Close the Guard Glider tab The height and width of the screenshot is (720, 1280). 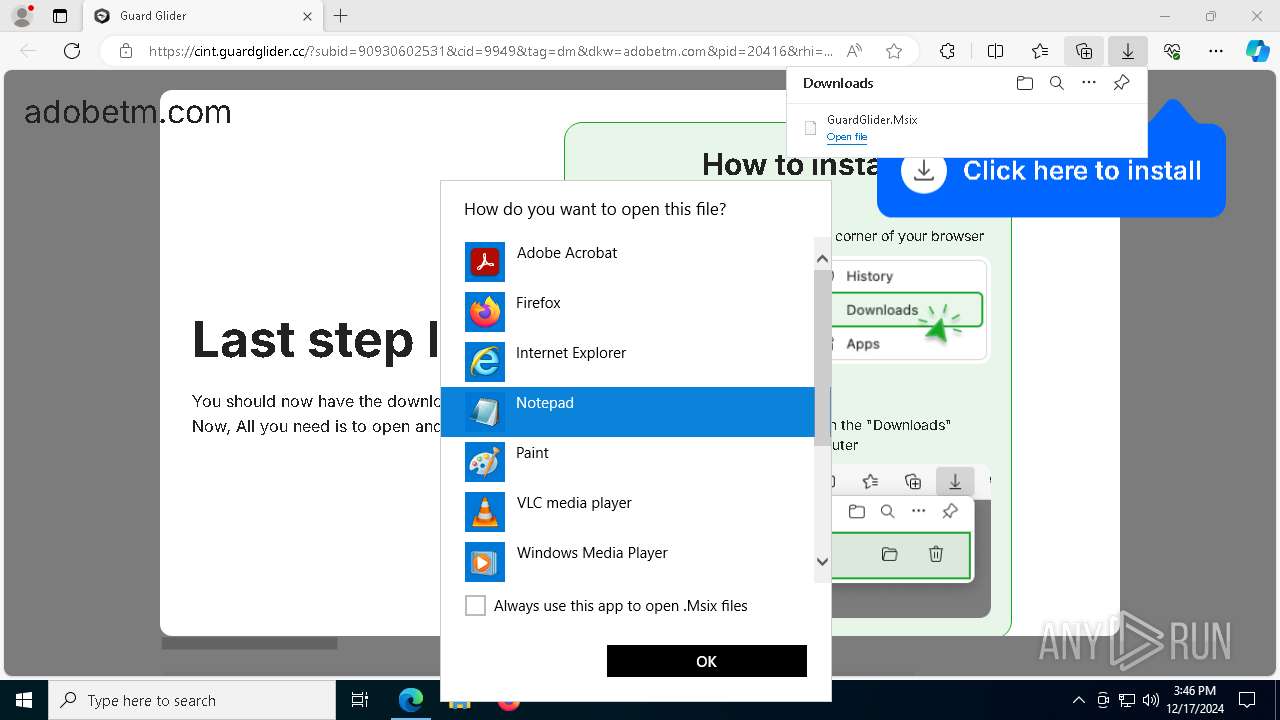307,16
